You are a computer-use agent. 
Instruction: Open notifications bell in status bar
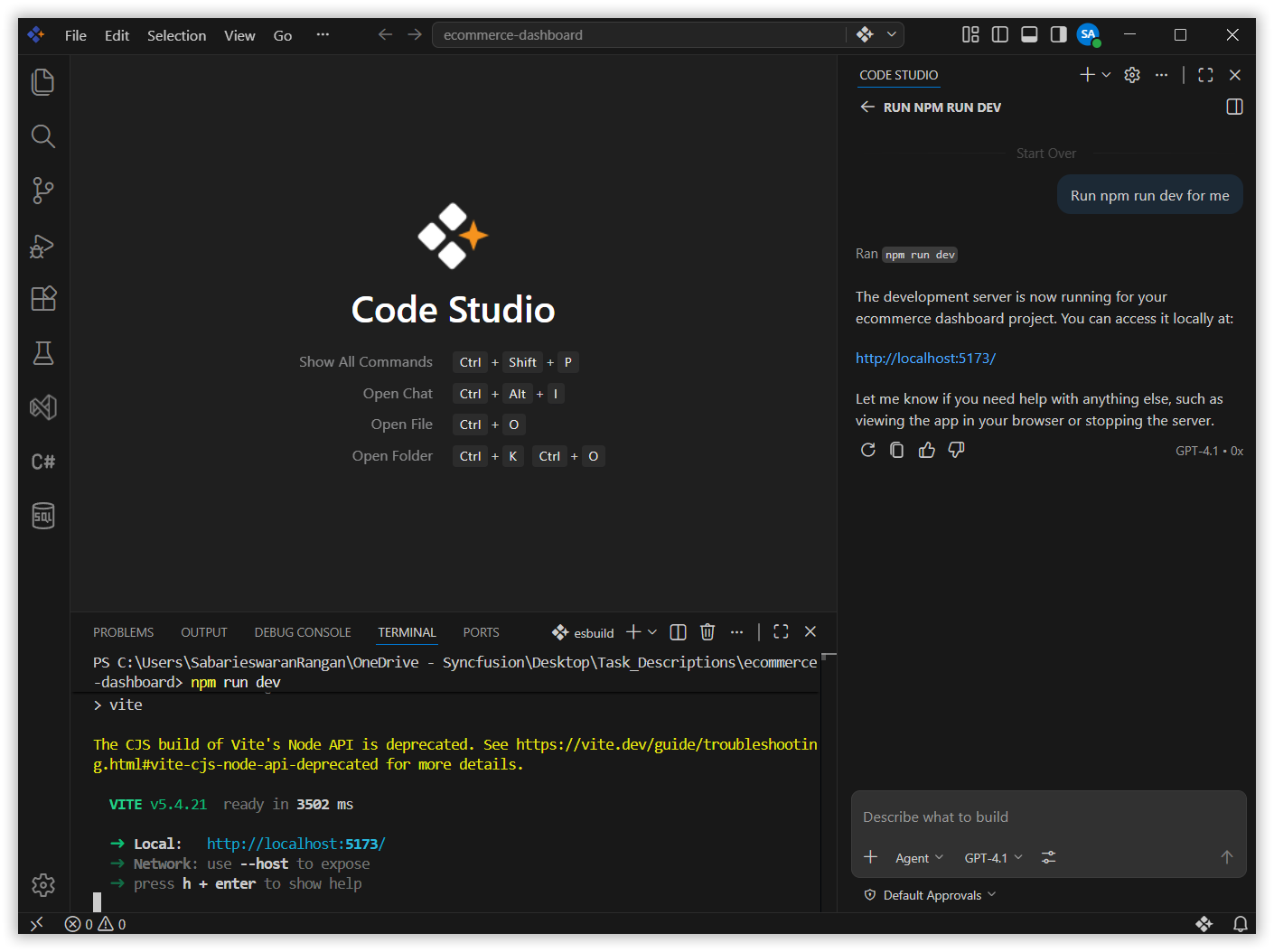(1241, 924)
